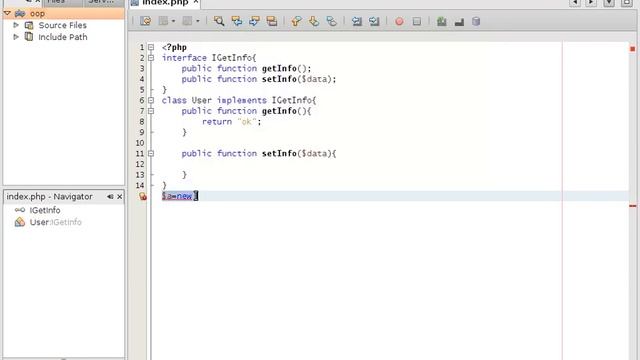
Task: Click the database cylinder toolbar icon
Action: pyautogui.click(x=476, y=21)
